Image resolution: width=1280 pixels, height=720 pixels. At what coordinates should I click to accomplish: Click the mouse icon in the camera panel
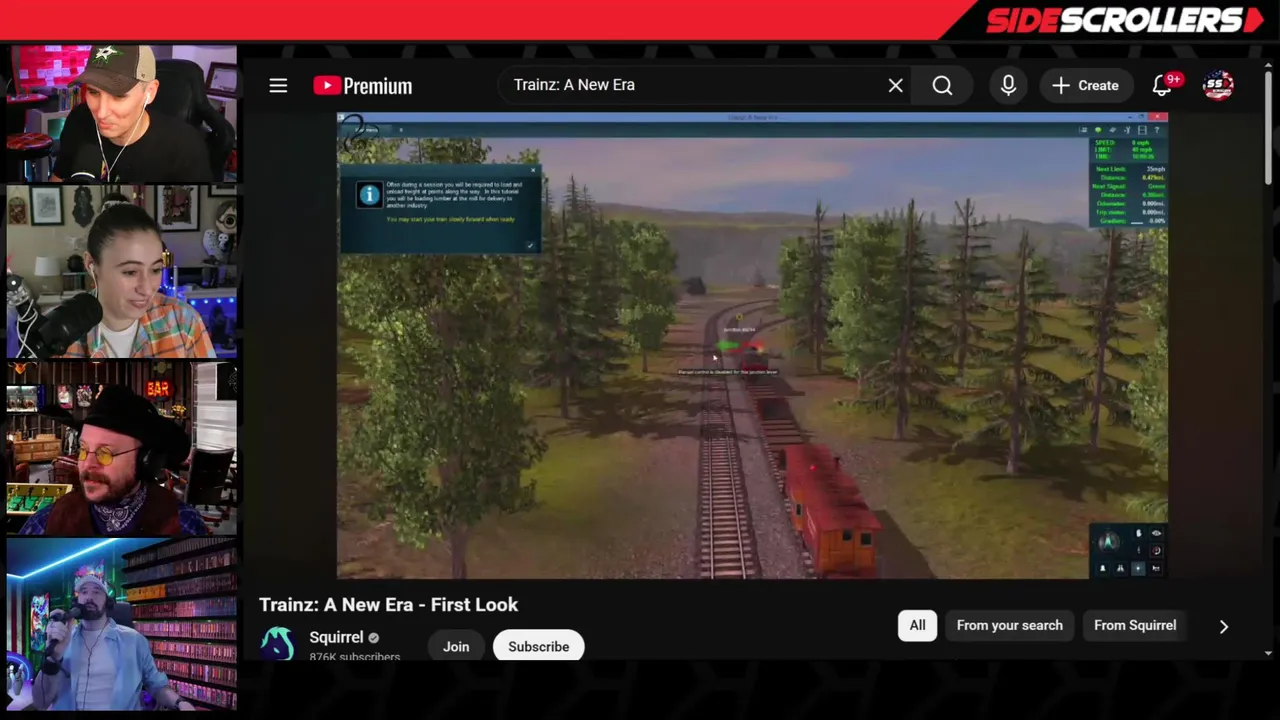pos(1138,533)
